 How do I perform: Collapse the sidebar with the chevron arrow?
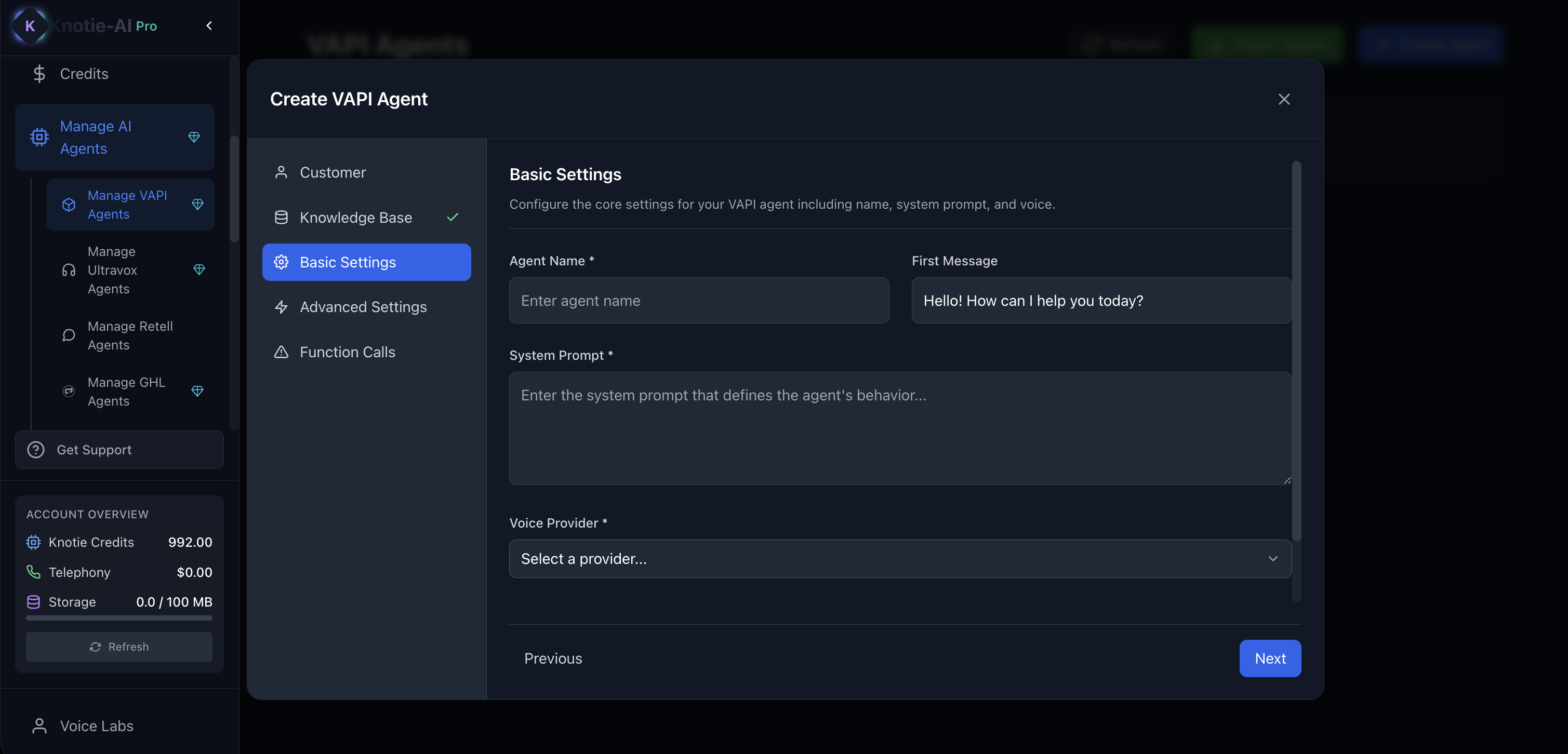click(209, 25)
